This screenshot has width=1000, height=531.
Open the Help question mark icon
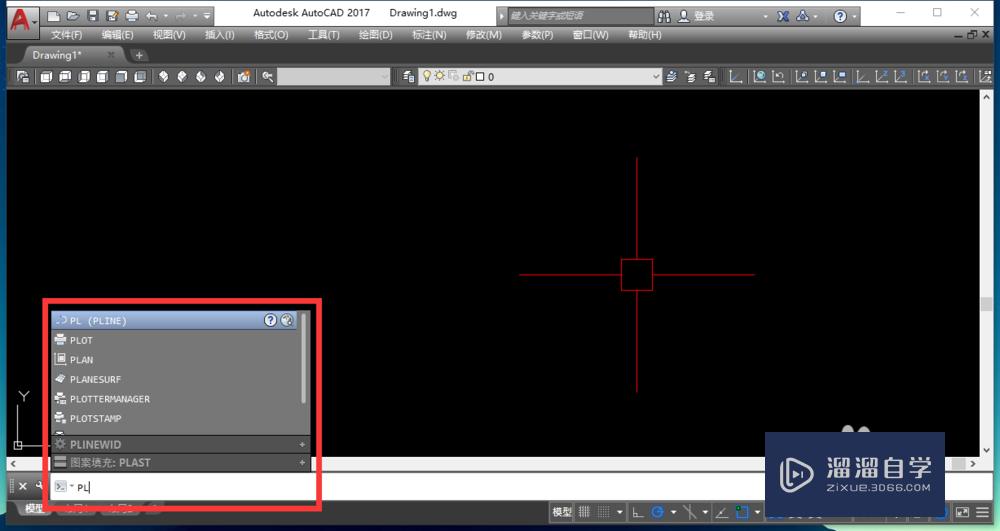pyautogui.click(x=840, y=16)
